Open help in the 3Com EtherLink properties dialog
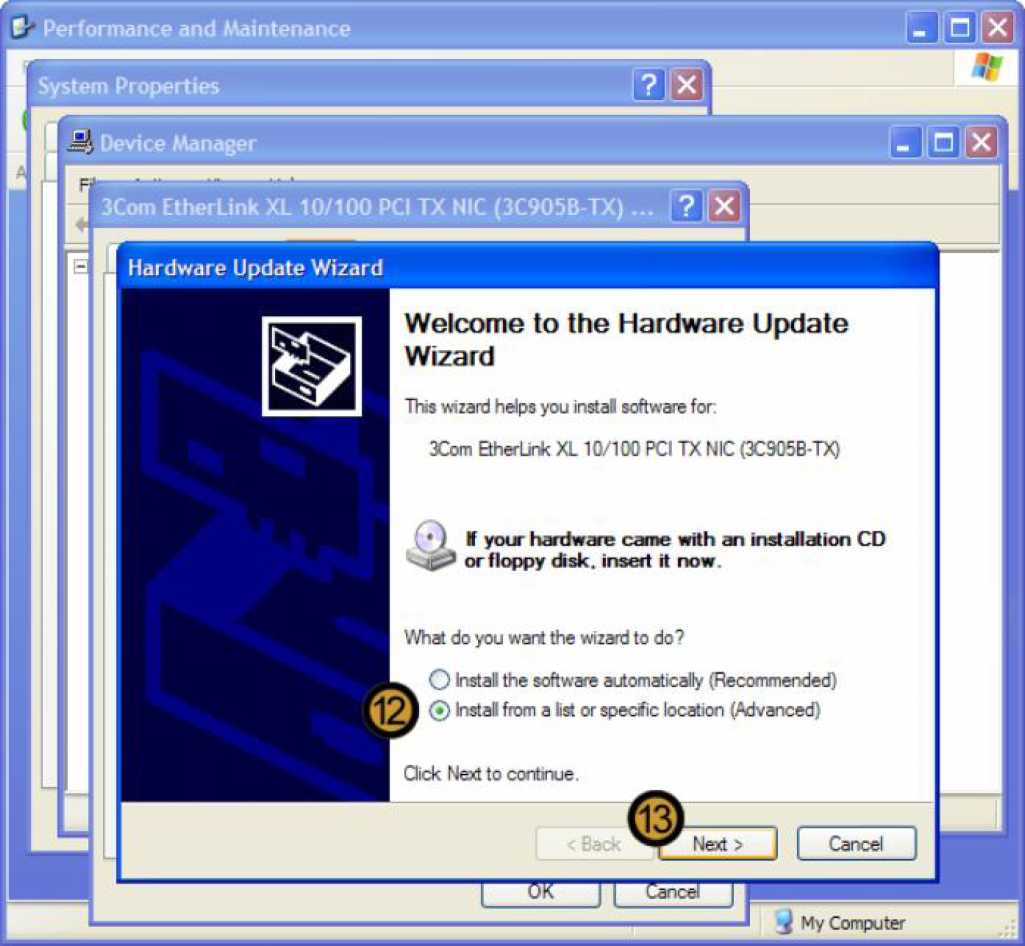1025x946 pixels. pyautogui.click(x=686, y=207)
